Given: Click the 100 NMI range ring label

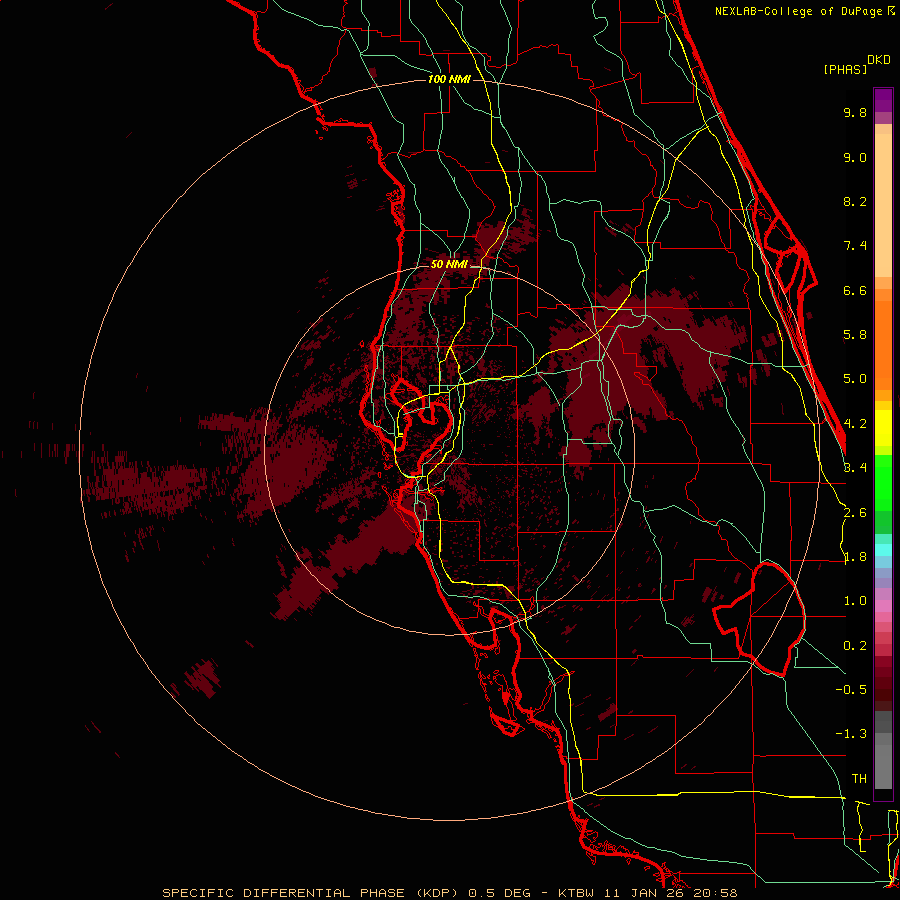Looking at the screenshot, I should [449, 79].
